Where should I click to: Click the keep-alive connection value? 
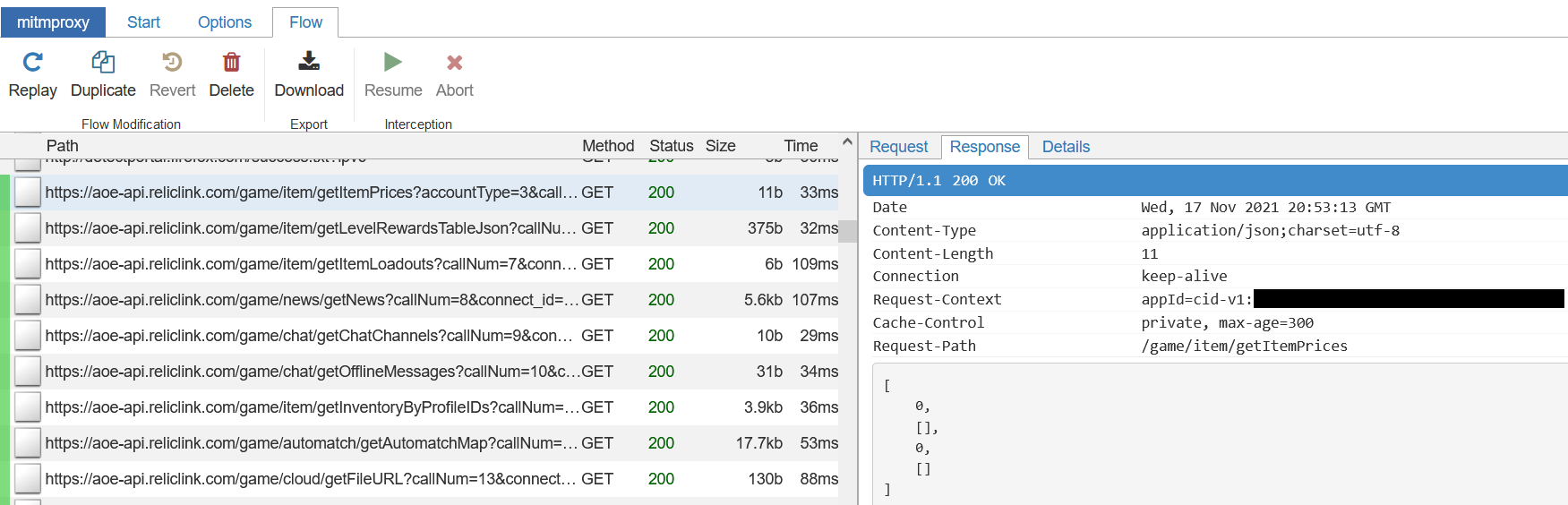coord(1184,277)
